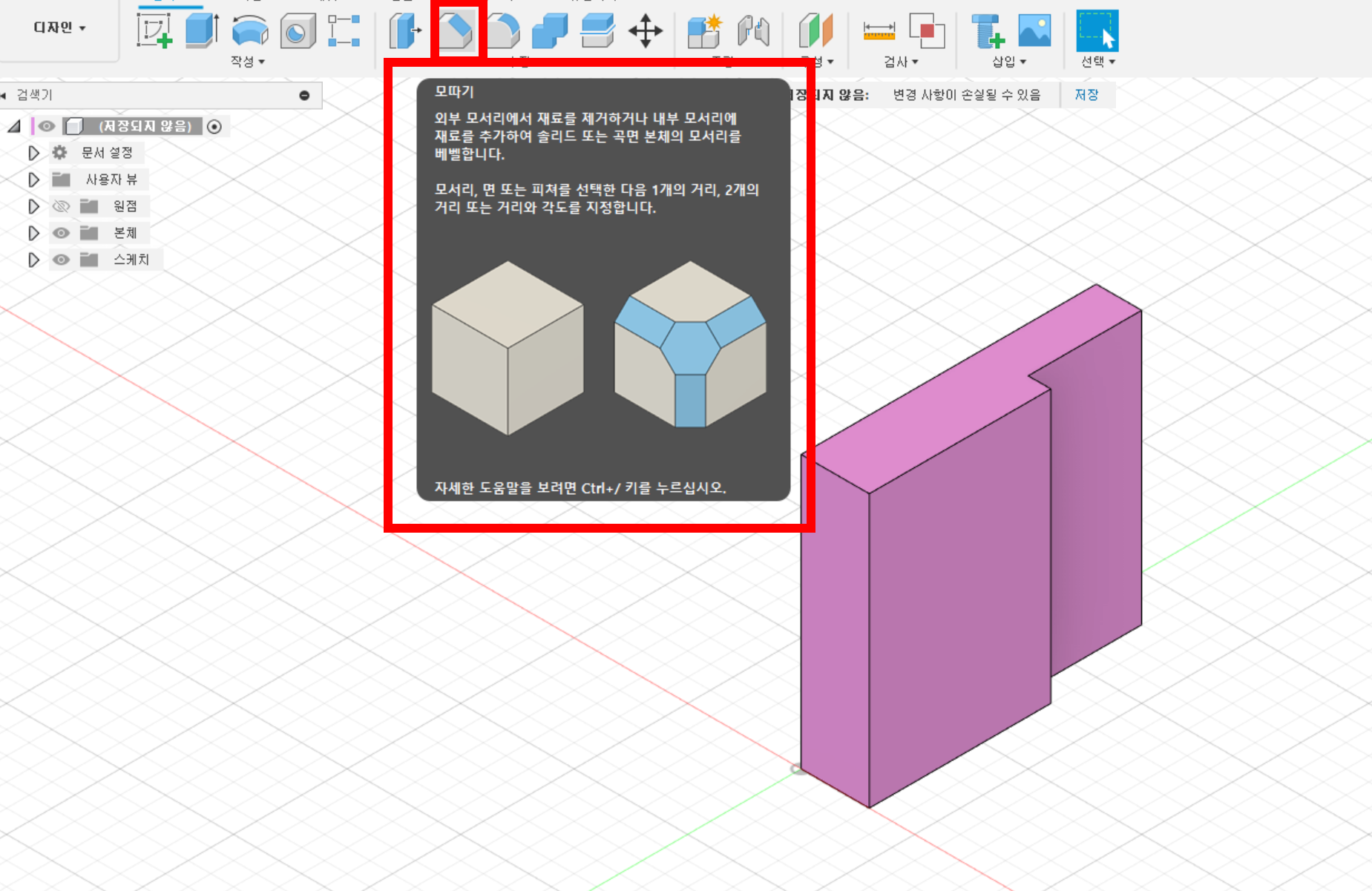Toggle visibility of the root component
The image size is (1372, 891).
pyautogui.click(x=47, y=126)
